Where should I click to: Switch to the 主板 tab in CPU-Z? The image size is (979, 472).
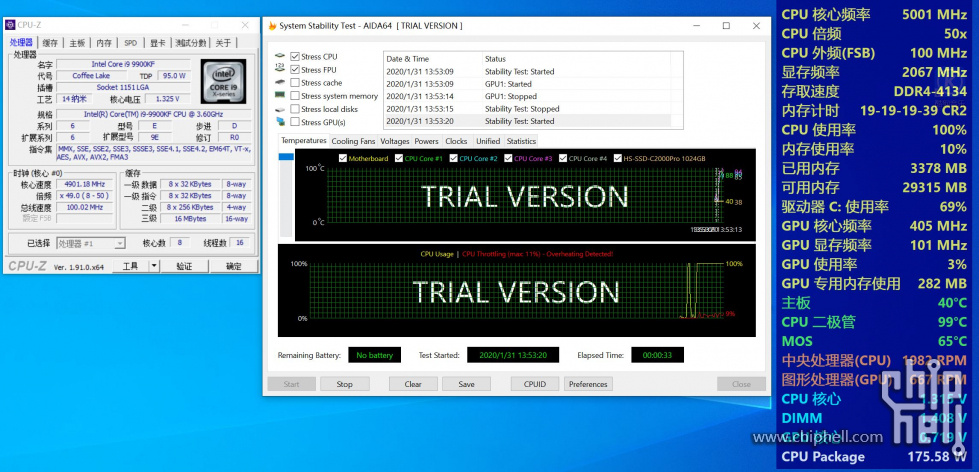[77, 43]
